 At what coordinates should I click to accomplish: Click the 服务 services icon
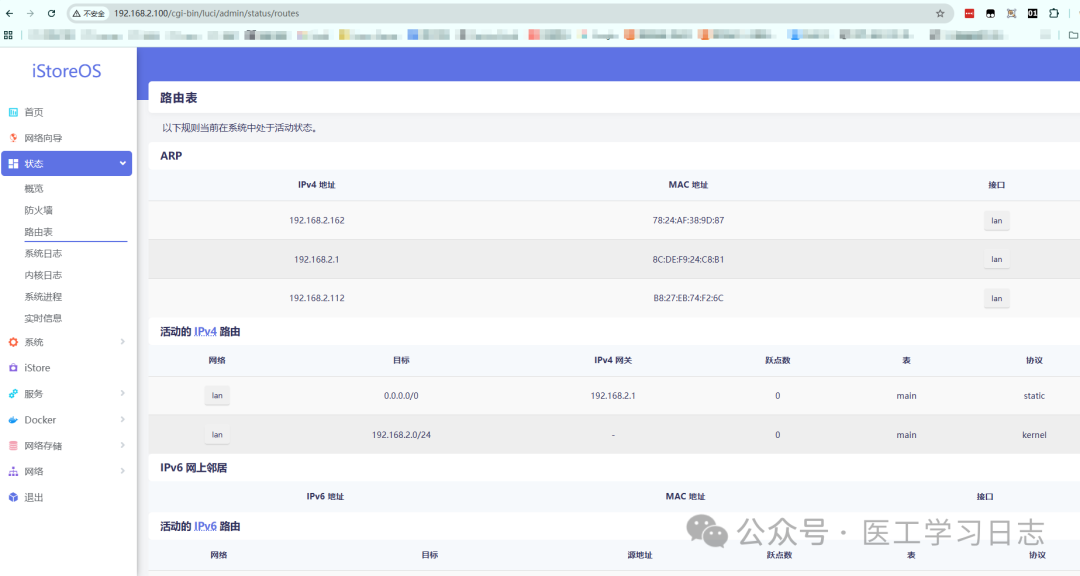pos(13,394)
